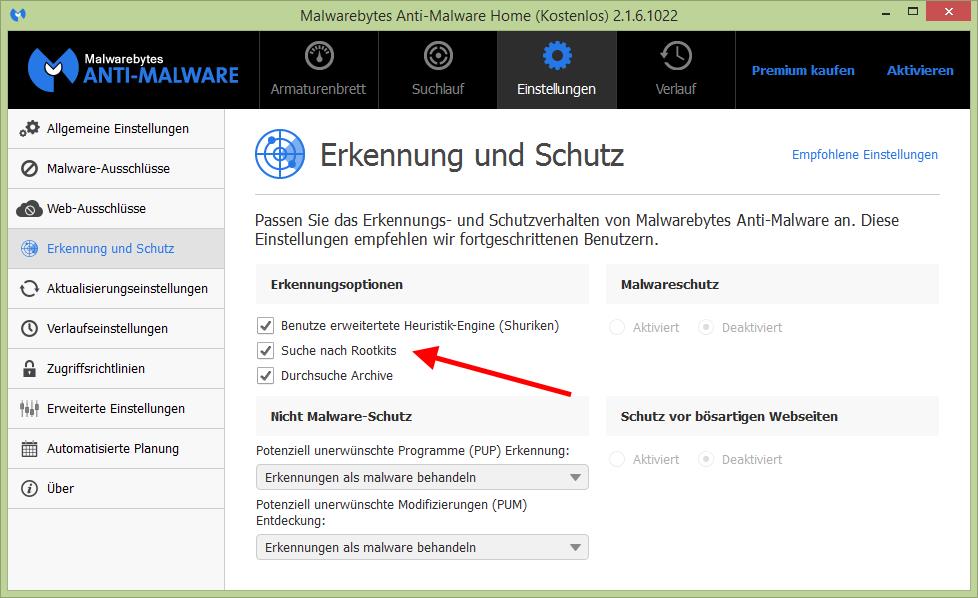Viewport: 978px width, 598px height.
Task: Click the Aktivieren link
Action: 920,70
